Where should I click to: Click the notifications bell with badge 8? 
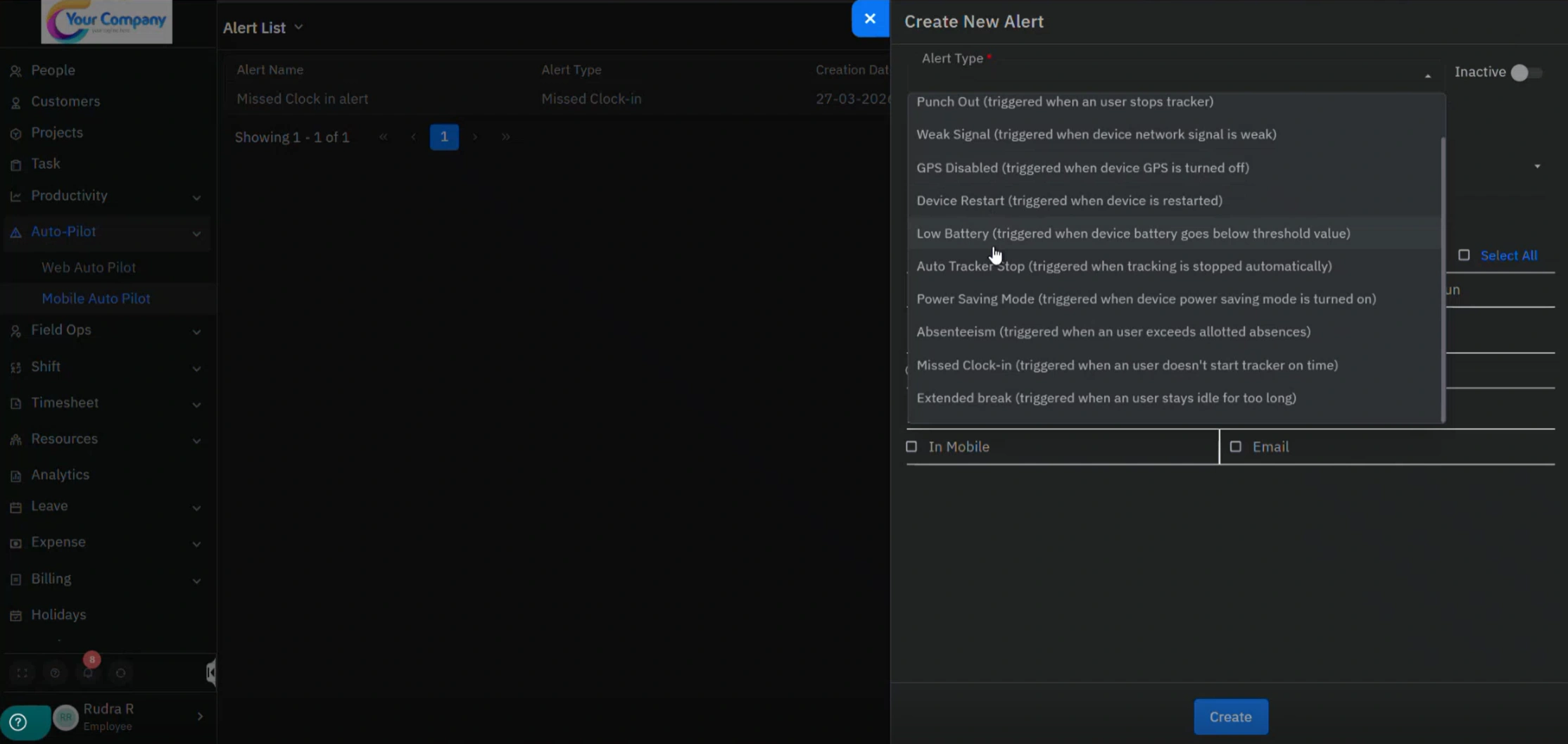[88, 673]
